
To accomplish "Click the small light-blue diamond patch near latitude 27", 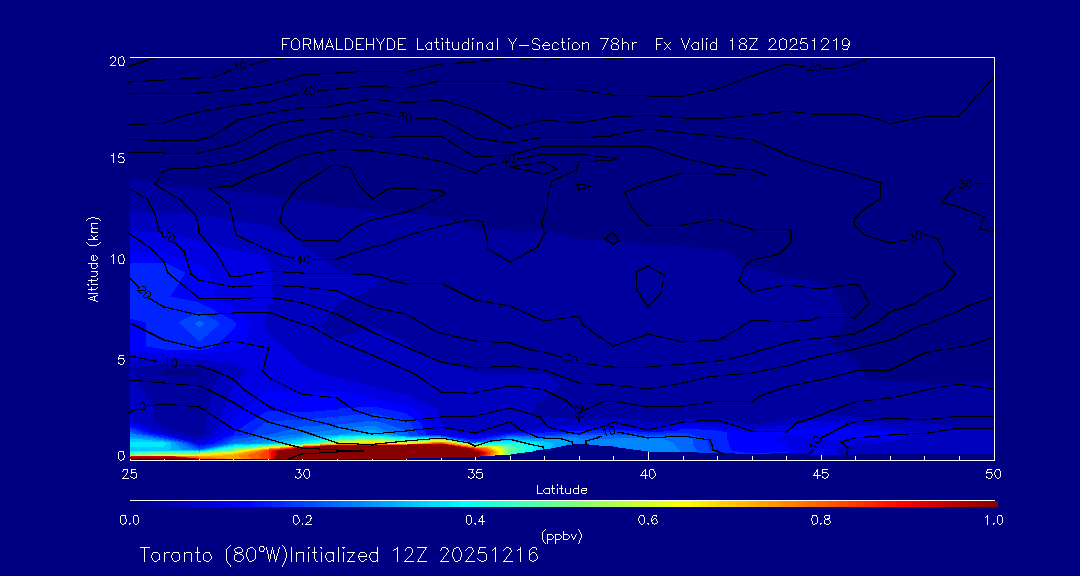I will (x=200, y=323).
